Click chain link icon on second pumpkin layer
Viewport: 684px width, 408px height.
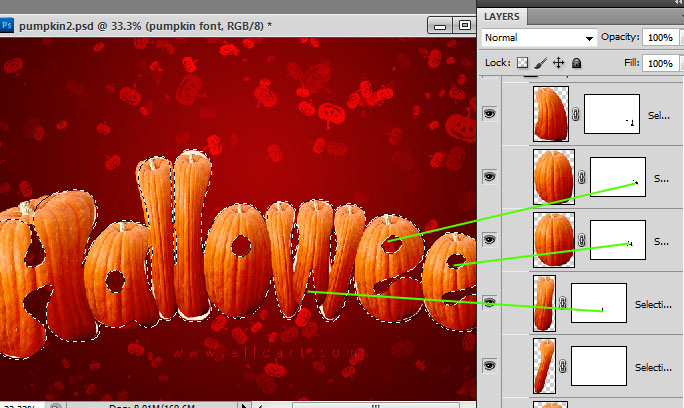coord(581,177)
